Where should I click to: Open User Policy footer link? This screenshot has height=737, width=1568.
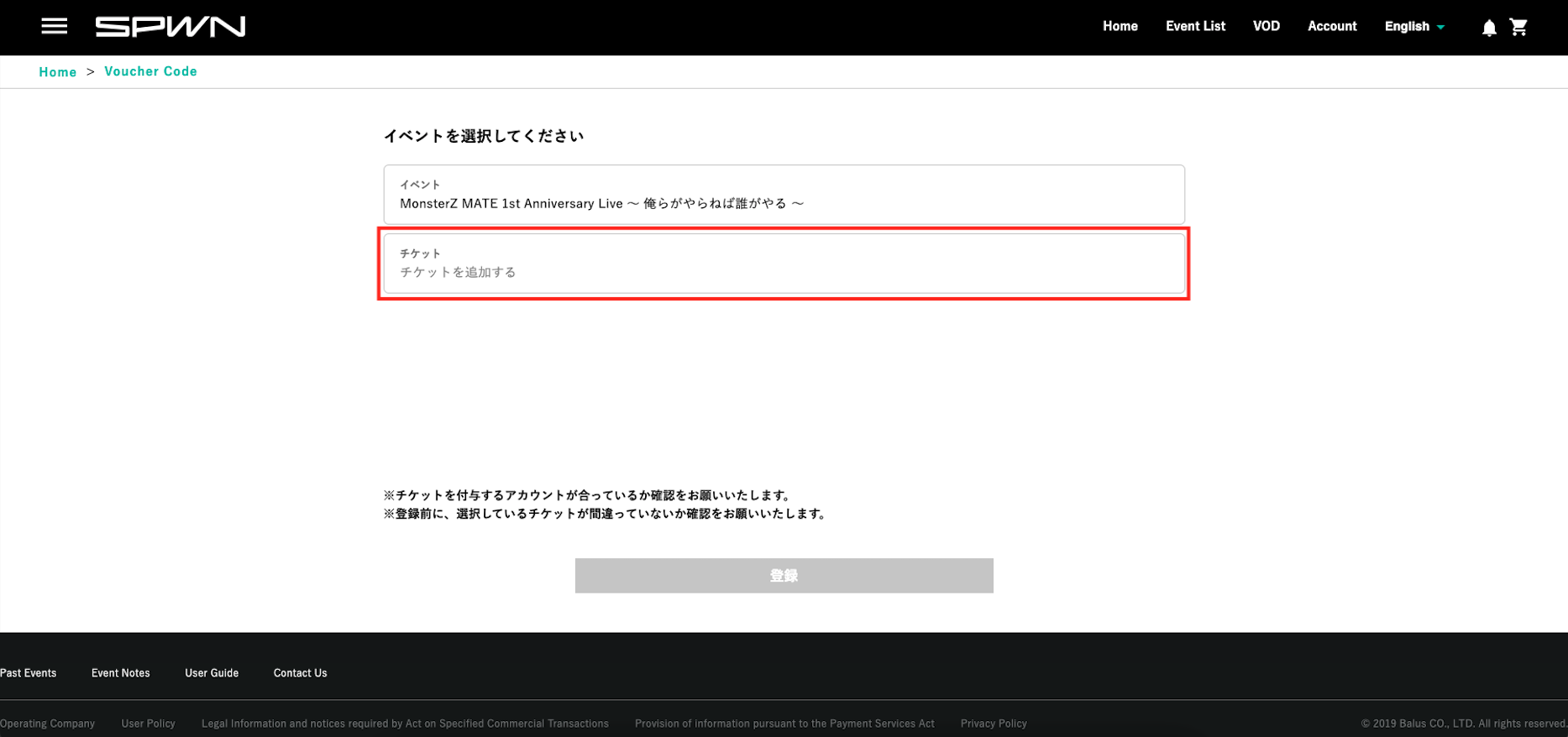click(x=149, y=724)
